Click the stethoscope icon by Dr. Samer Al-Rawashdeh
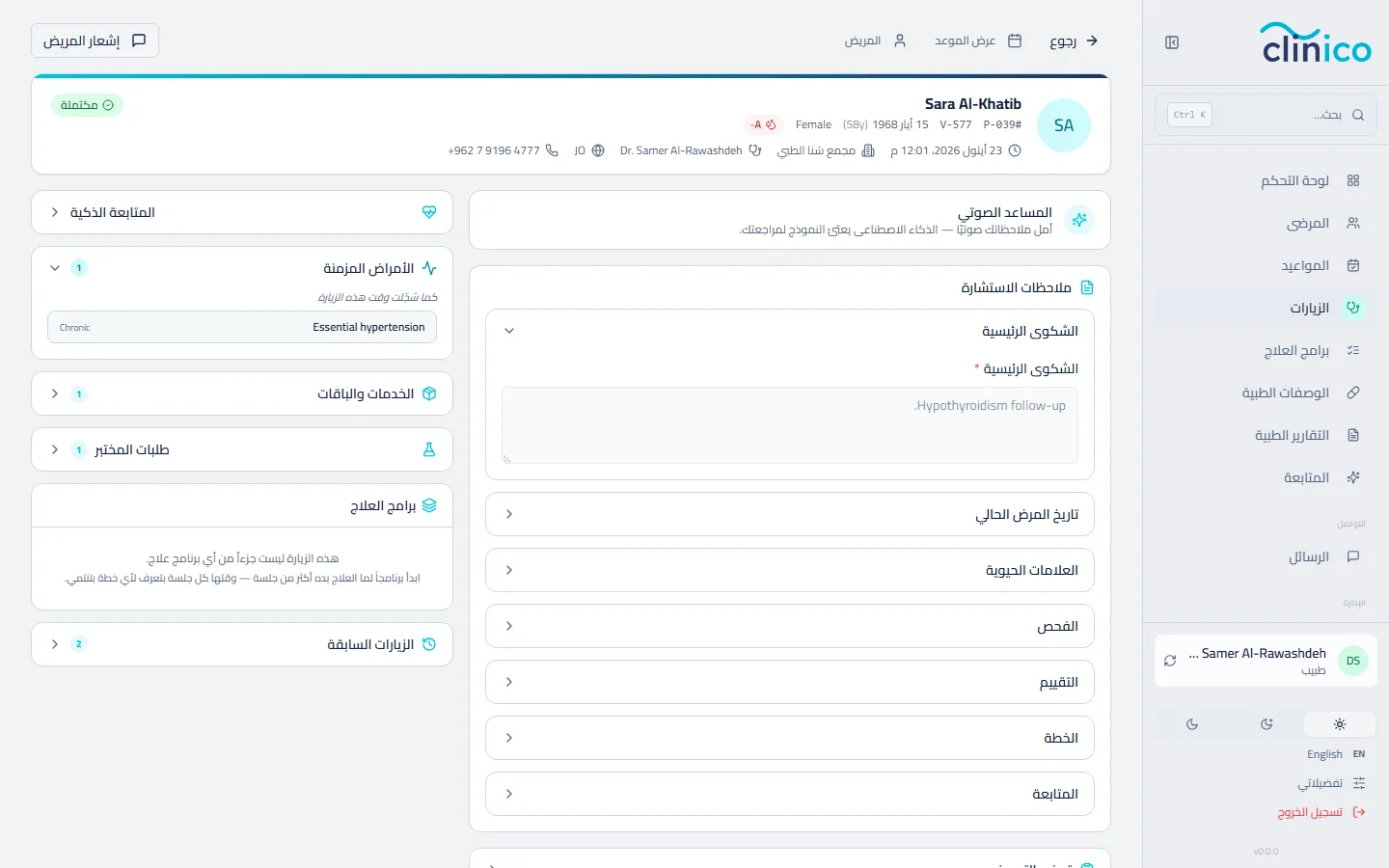 coord(755,150)
